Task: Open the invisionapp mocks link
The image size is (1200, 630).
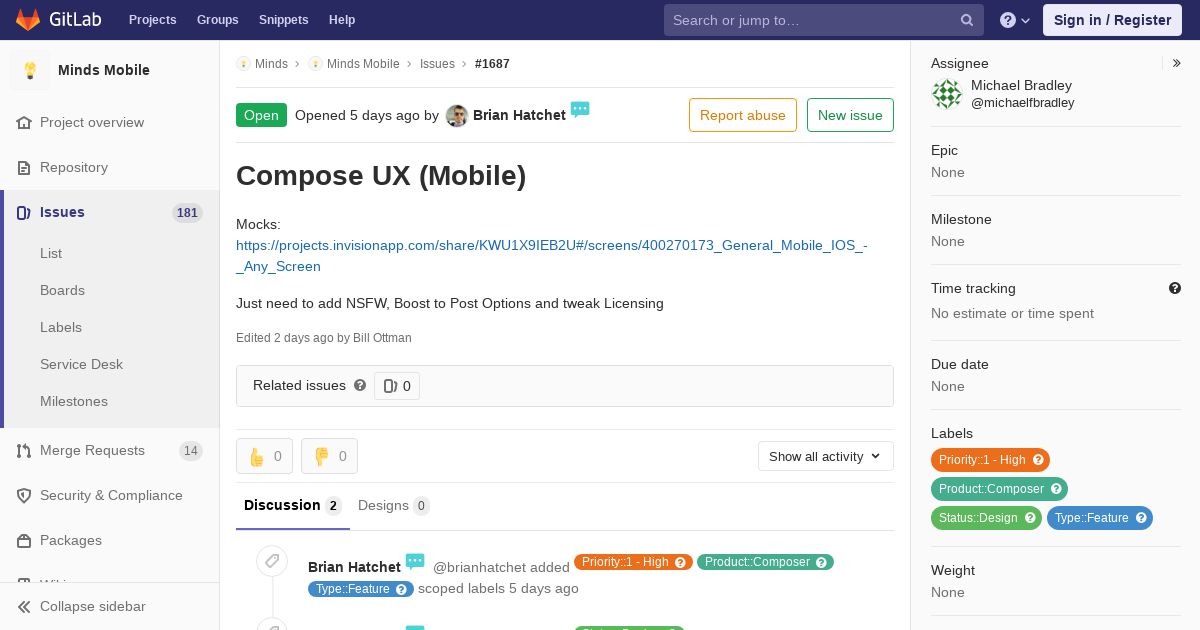Action: (552, 256)
